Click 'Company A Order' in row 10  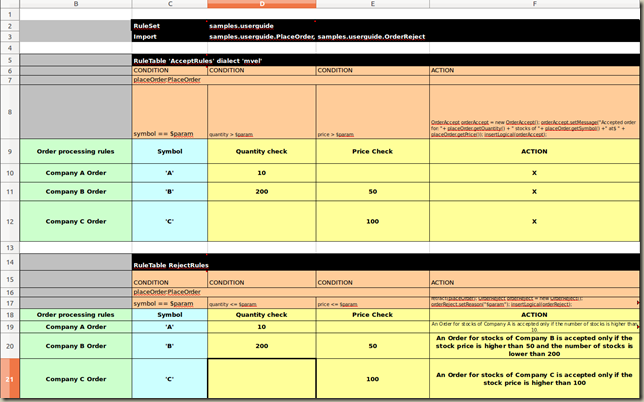[x=76, y=173]
